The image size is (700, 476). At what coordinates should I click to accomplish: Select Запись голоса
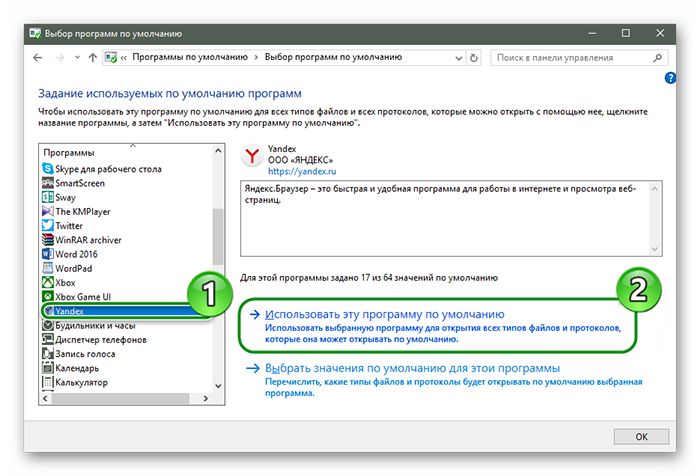point(85,354)
